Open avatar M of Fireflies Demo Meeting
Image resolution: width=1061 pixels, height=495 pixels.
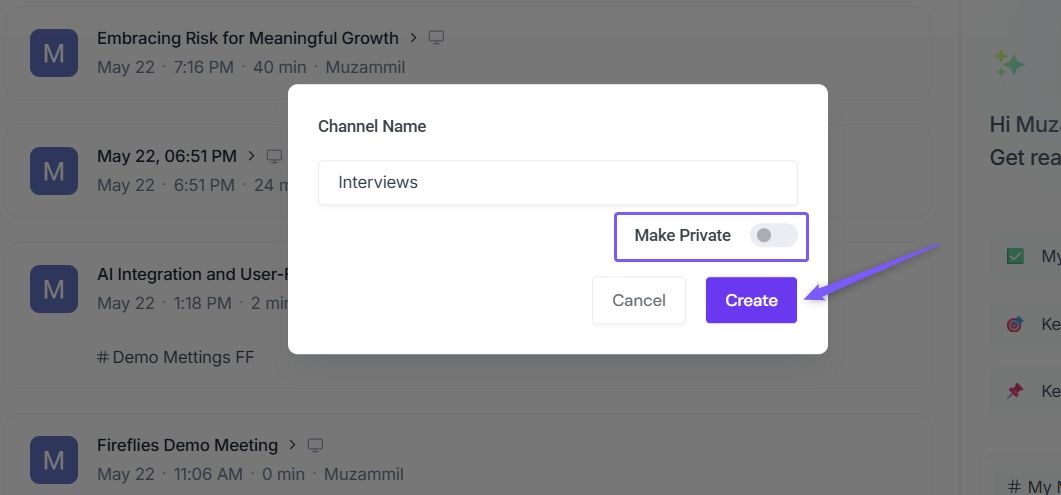pos(54,460)
